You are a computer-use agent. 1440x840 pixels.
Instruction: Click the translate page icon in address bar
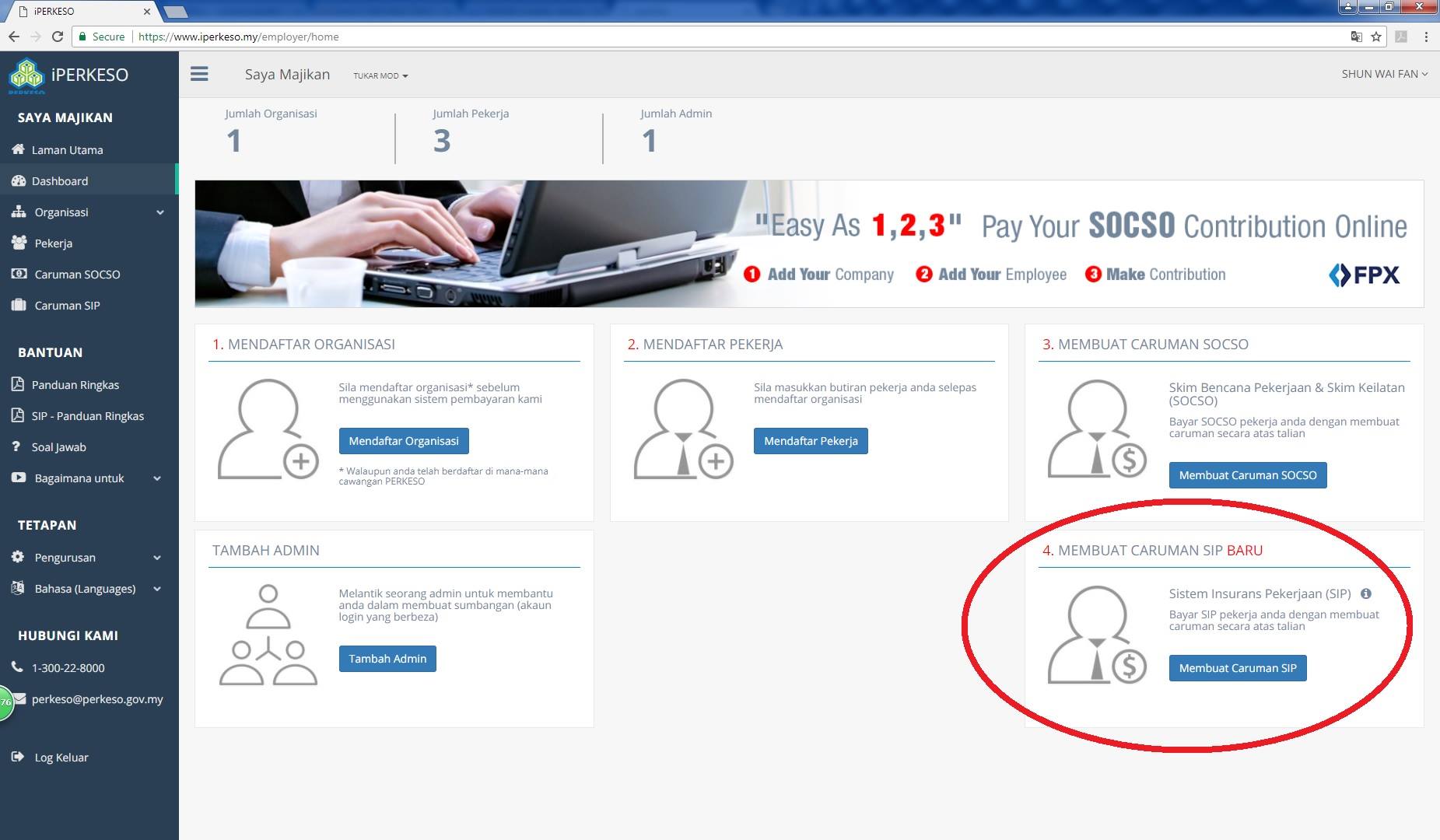1356,37
